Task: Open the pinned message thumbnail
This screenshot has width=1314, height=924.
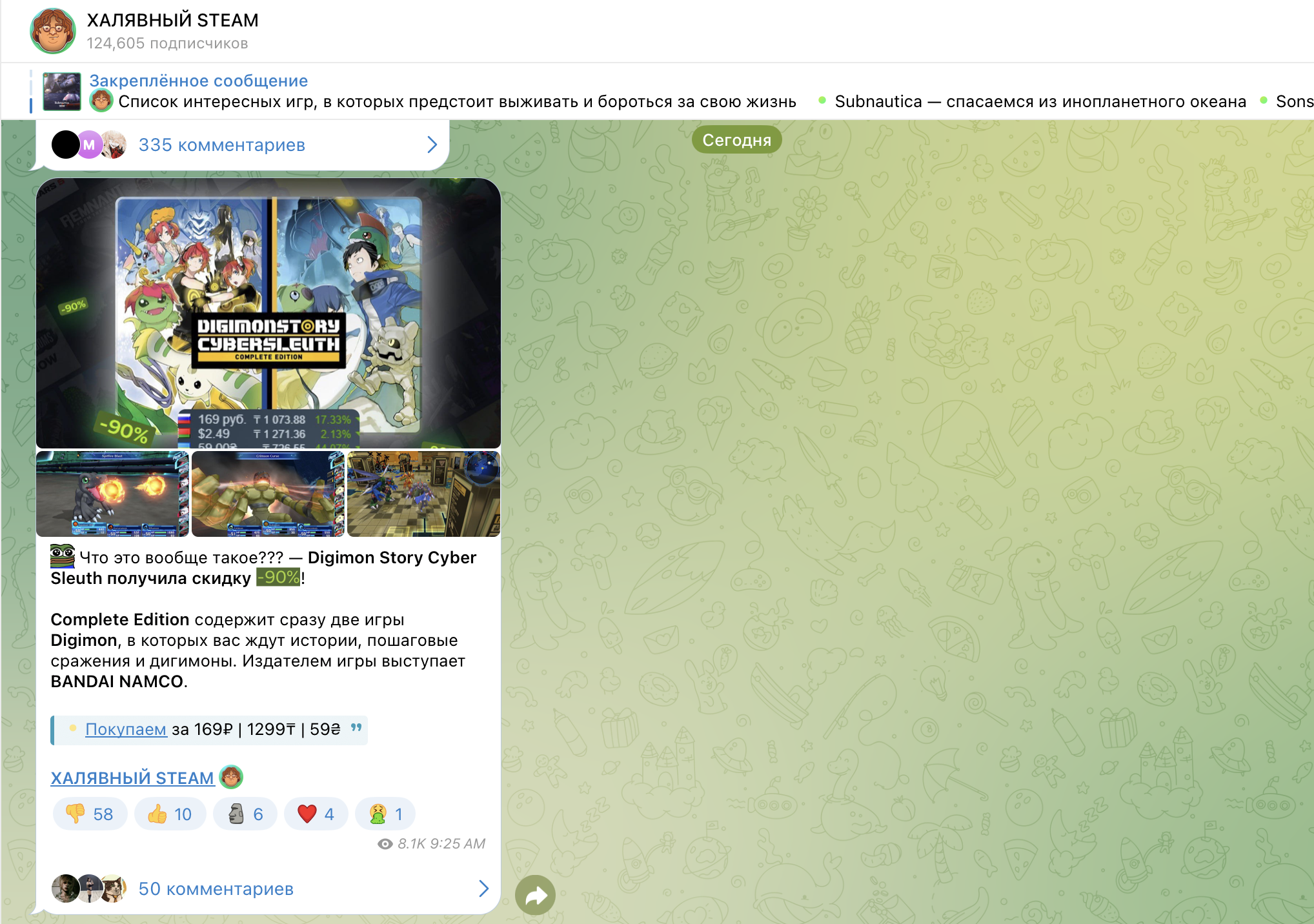Action: click(x=62, y=92)
